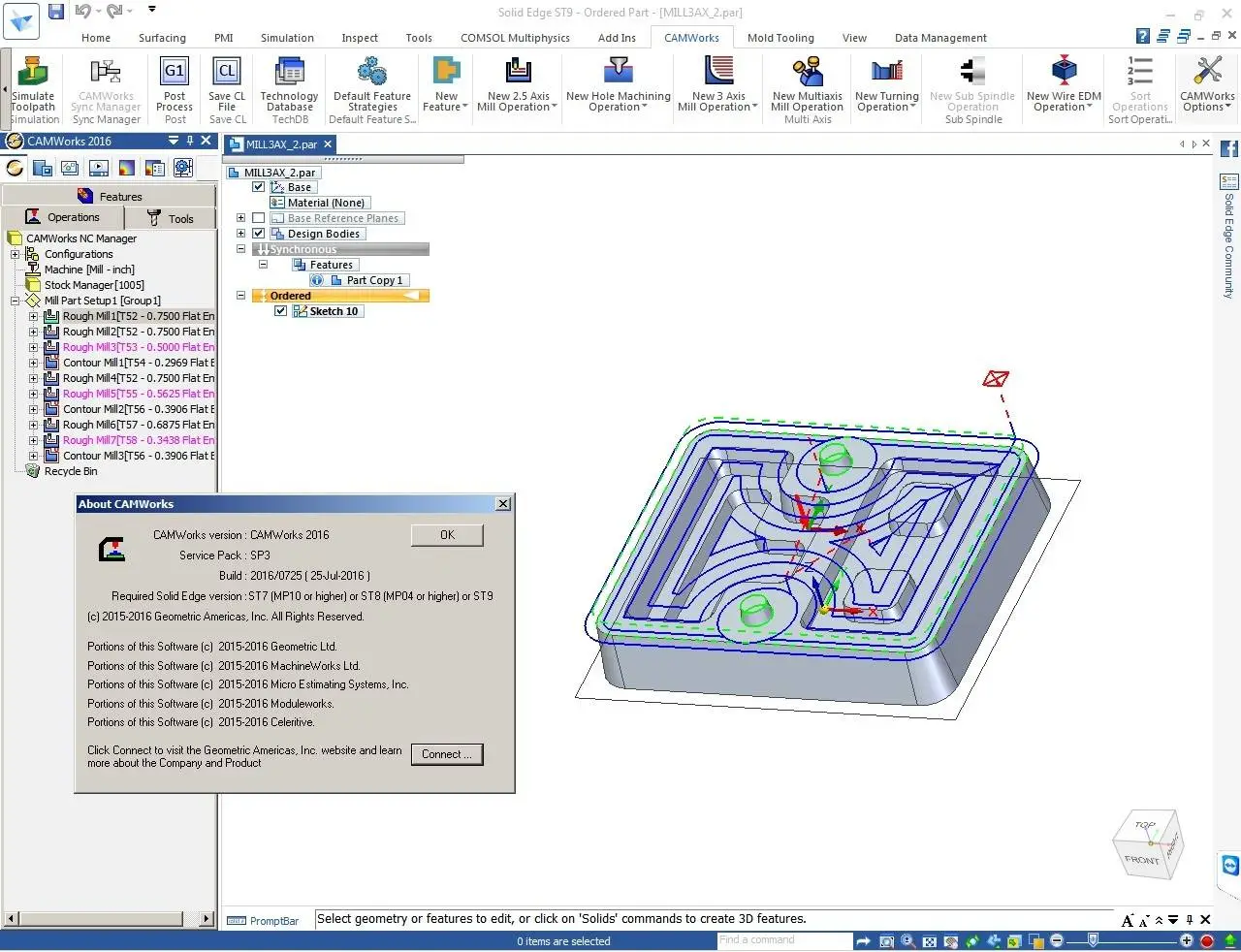Click the Solid Edge application button
Viewport: 1241px width, 952px height.
(20, 19)
